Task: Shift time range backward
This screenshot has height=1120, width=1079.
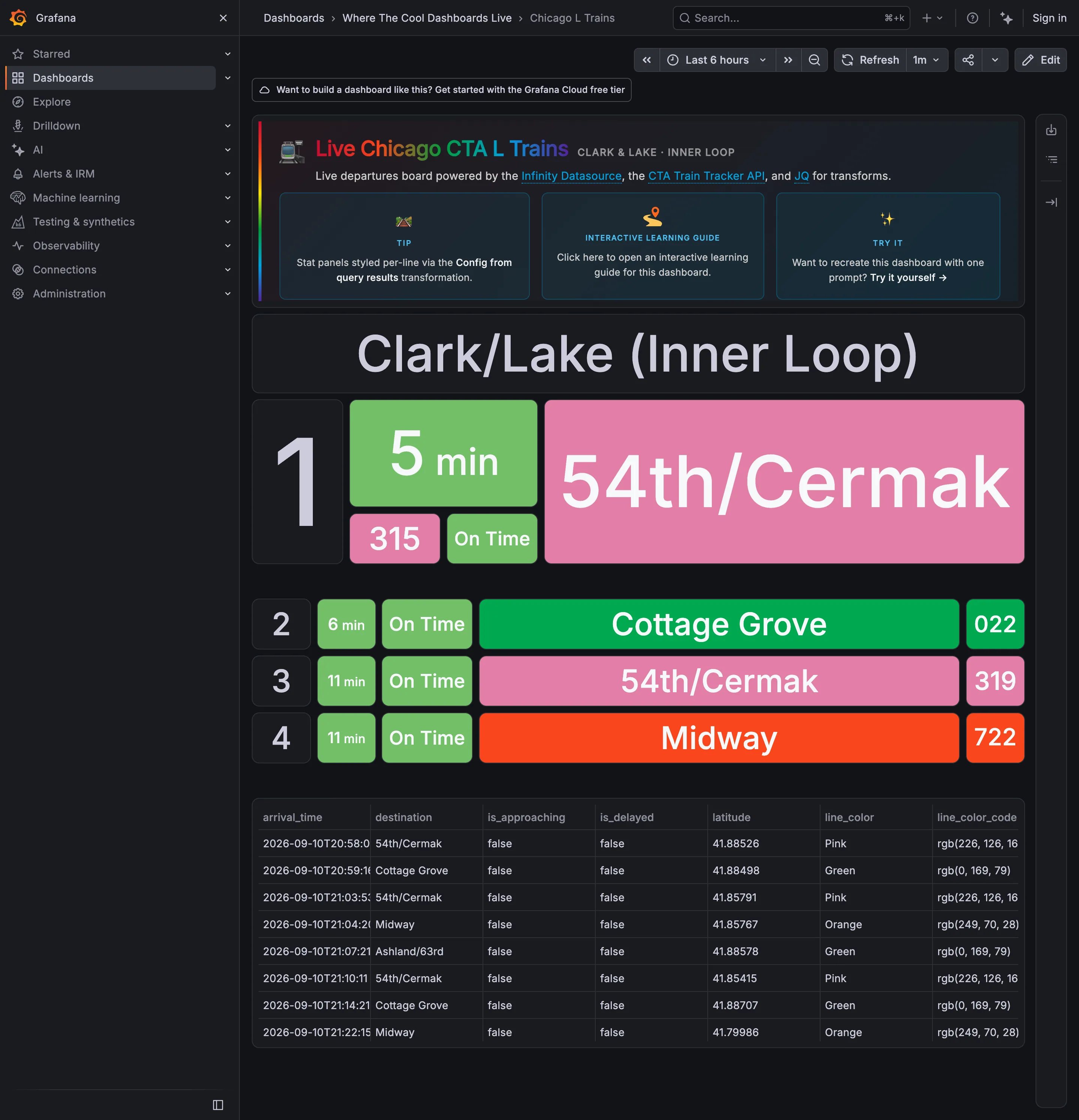Action: tap(647, 60)
